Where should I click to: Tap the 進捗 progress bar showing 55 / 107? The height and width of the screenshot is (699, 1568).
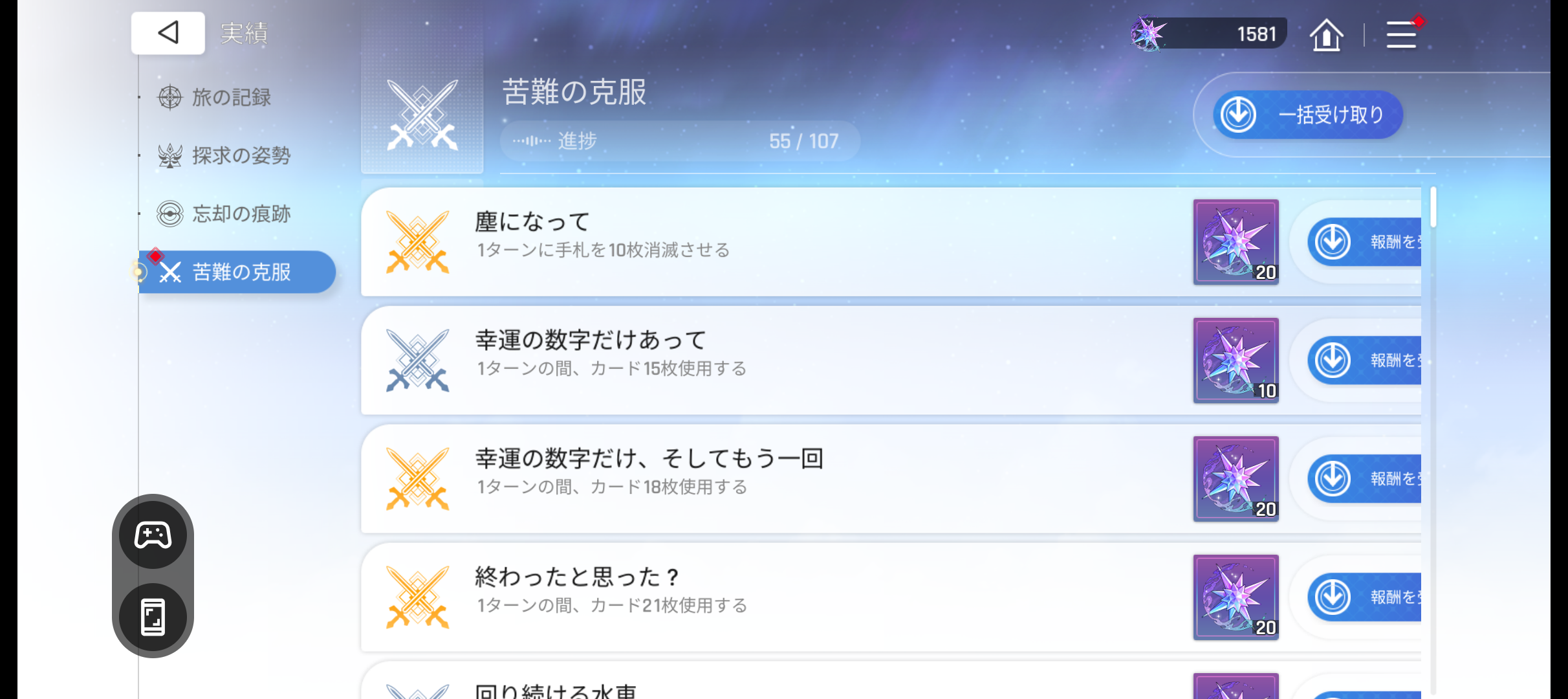pyautogui.click(x=679, y=140)
